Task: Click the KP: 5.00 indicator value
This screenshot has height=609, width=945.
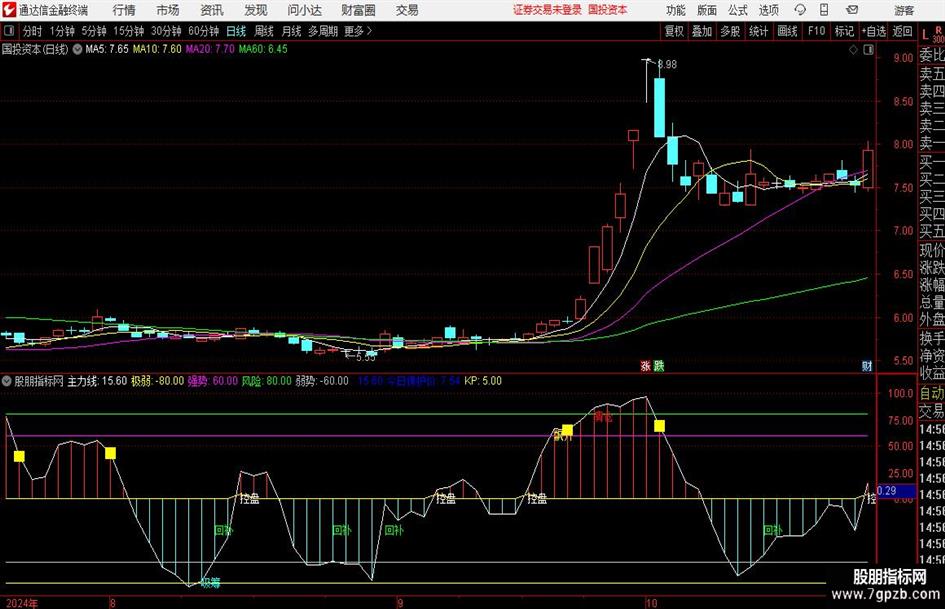Action: pos(483,381)
